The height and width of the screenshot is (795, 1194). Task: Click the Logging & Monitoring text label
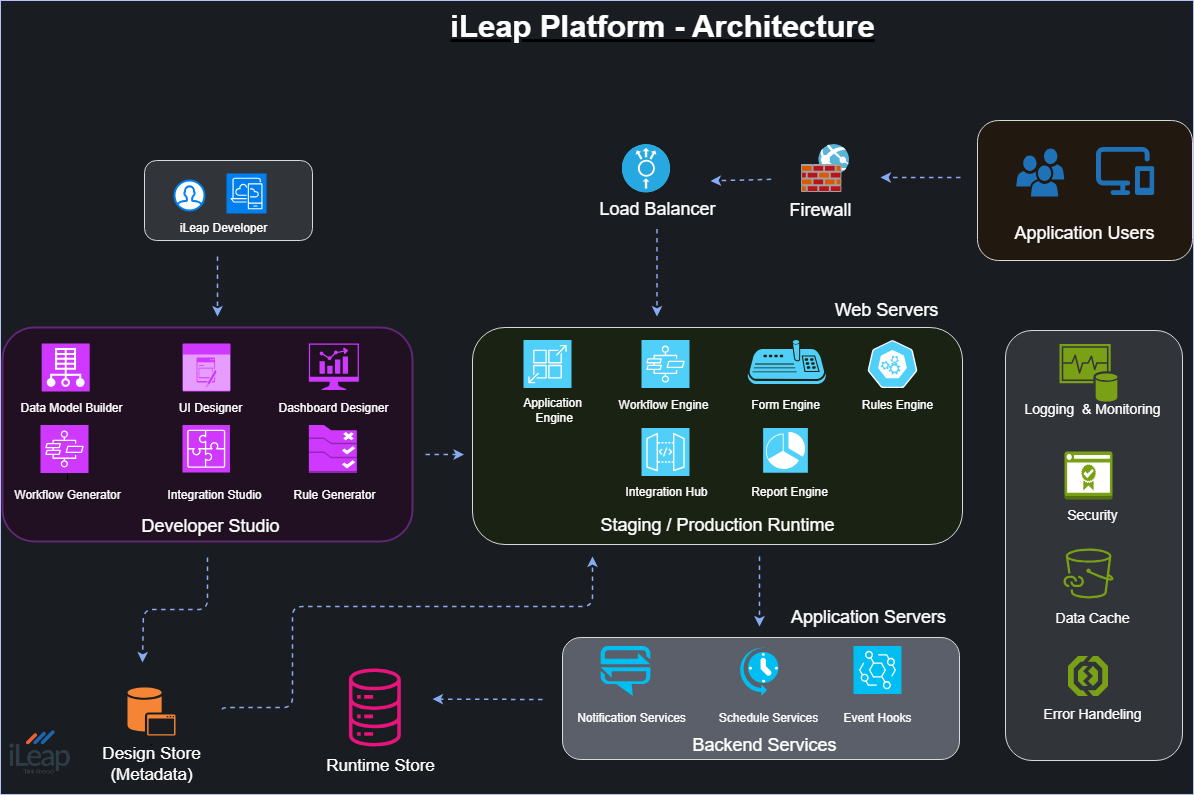click(1092, 410)
